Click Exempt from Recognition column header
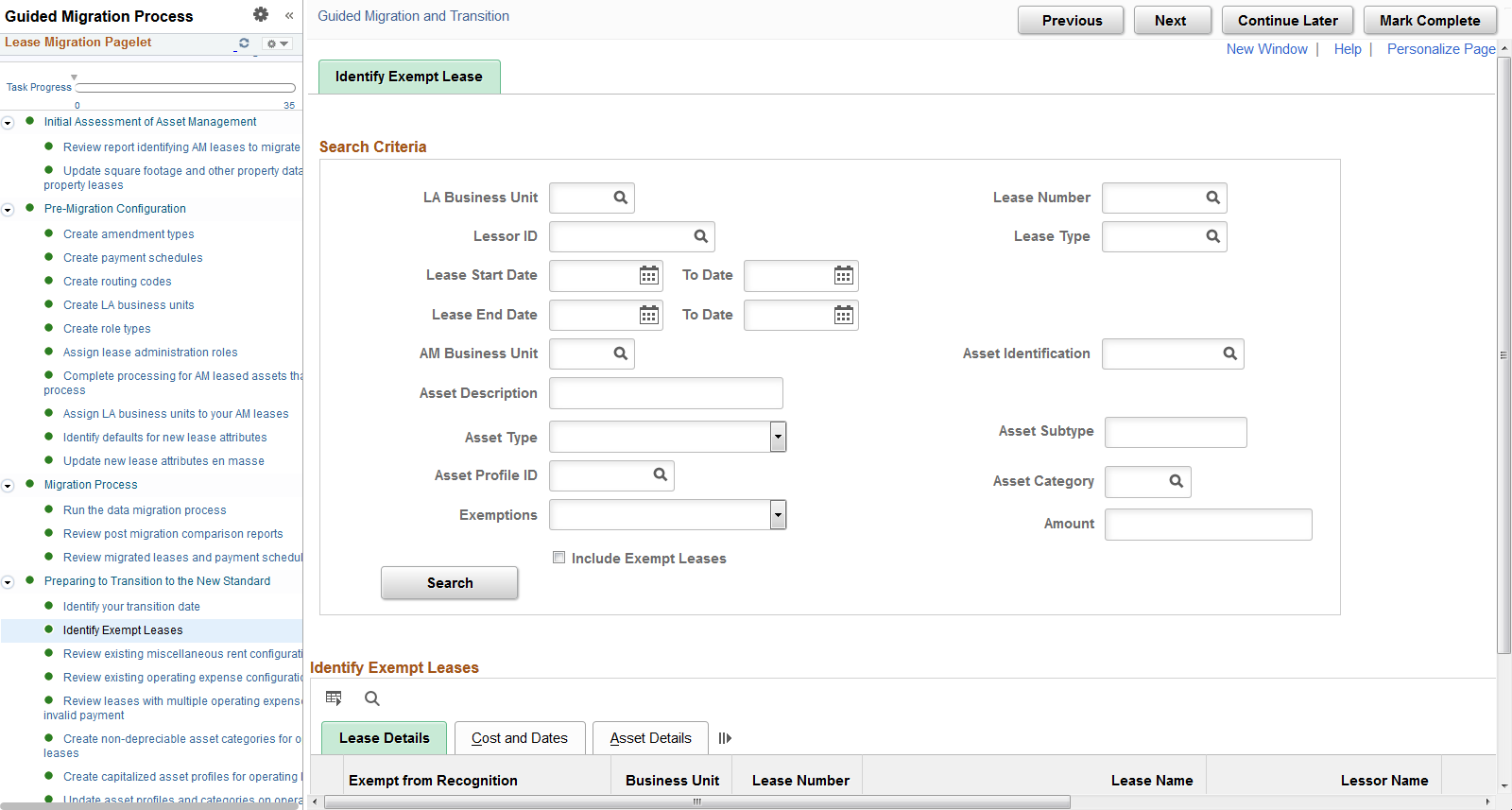Viewport: 1512px width, 810px height. tap(433, 781)
